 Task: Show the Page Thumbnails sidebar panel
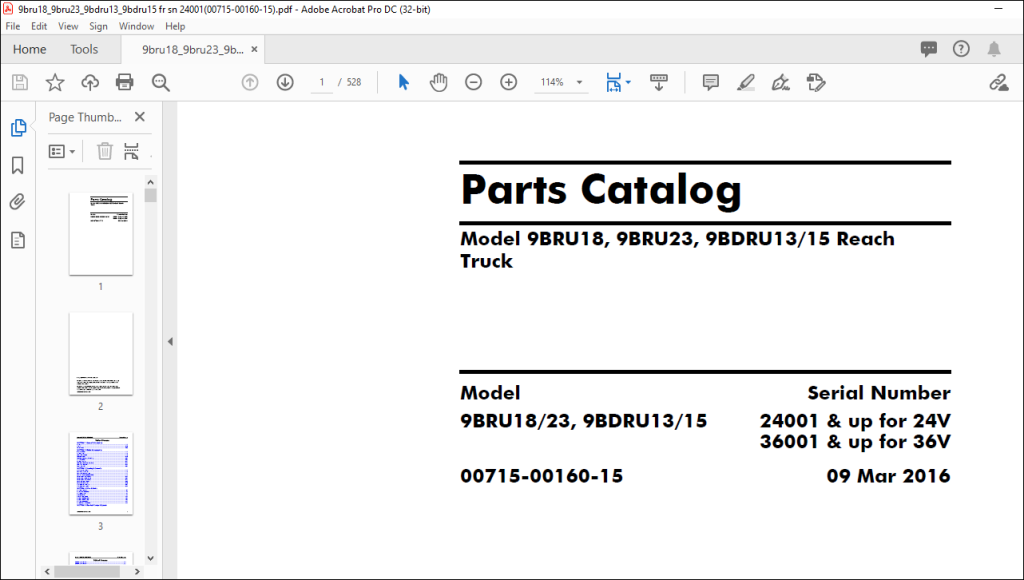tap(18, 127)
